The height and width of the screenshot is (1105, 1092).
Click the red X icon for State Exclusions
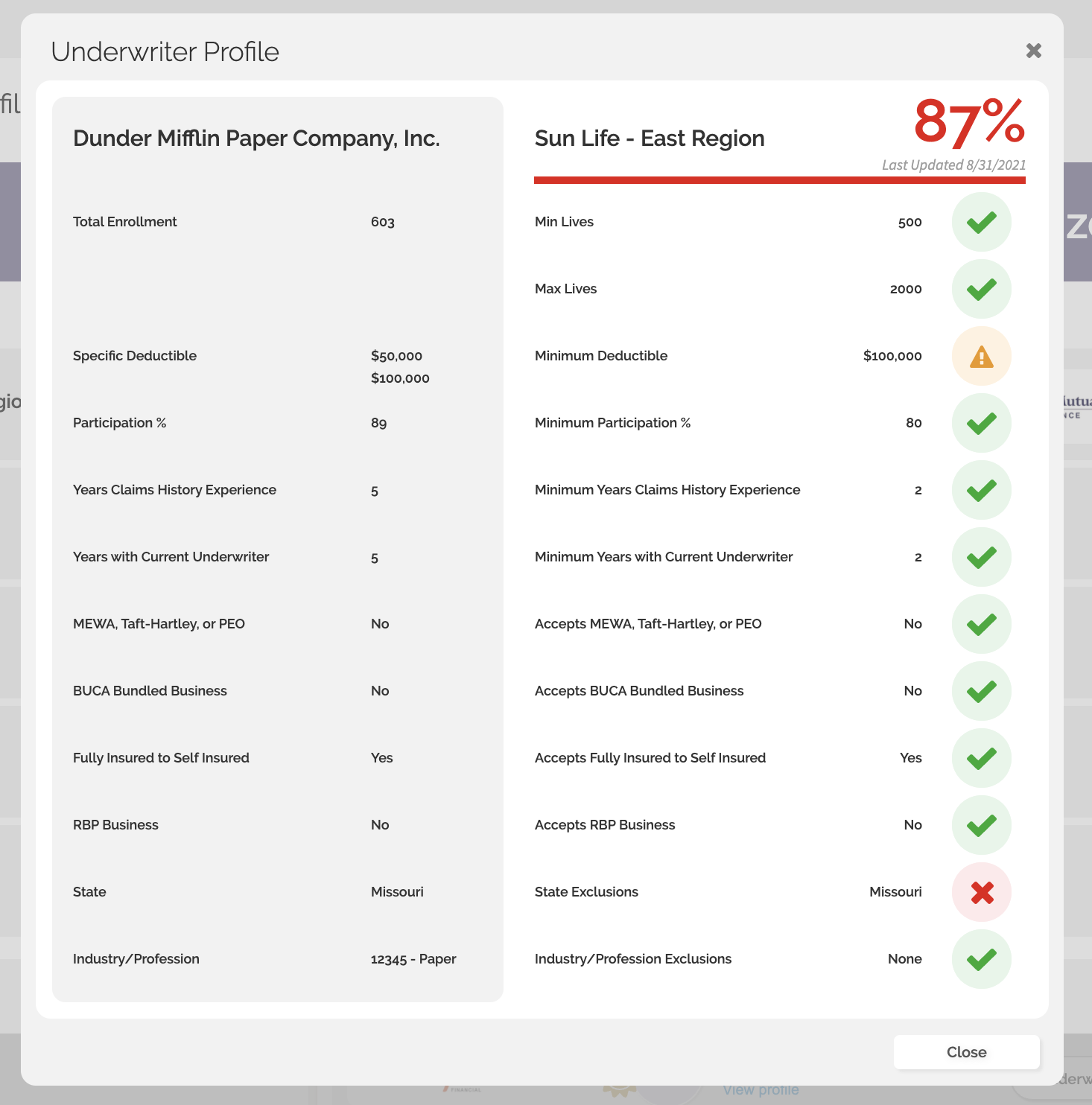pyautogui.click(x=982, y=892)
